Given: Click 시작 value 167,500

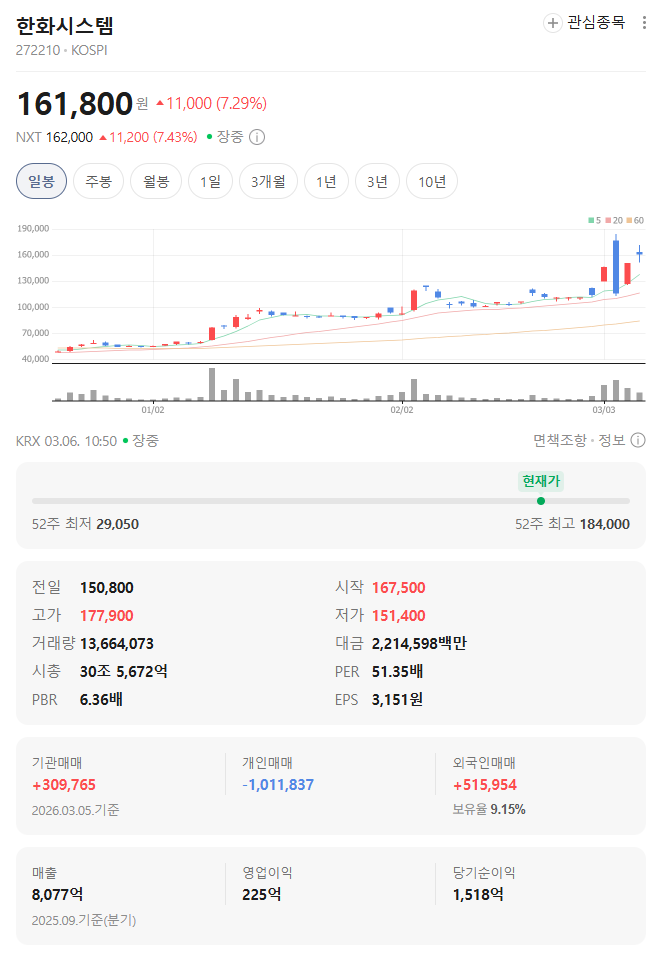Looking at the screenshot, I should (399, 588).
